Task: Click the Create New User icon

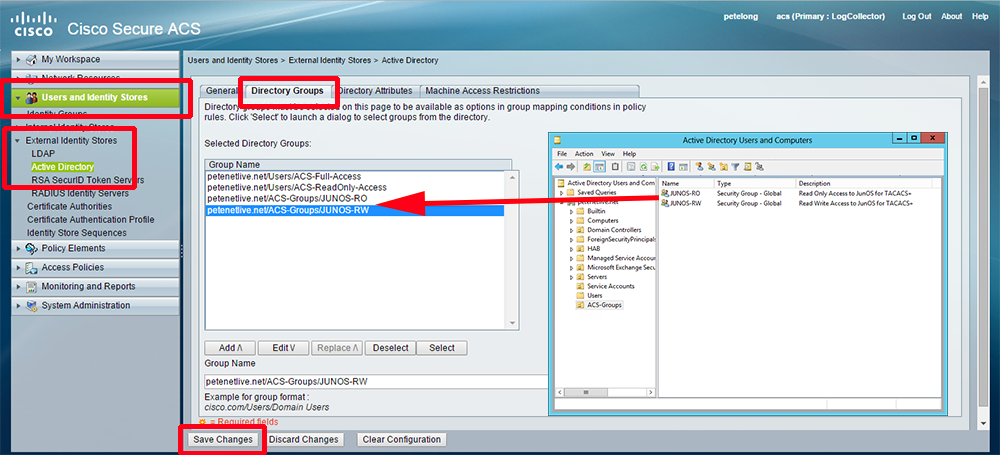Action: pyautogui.click(x=700, y=167)
